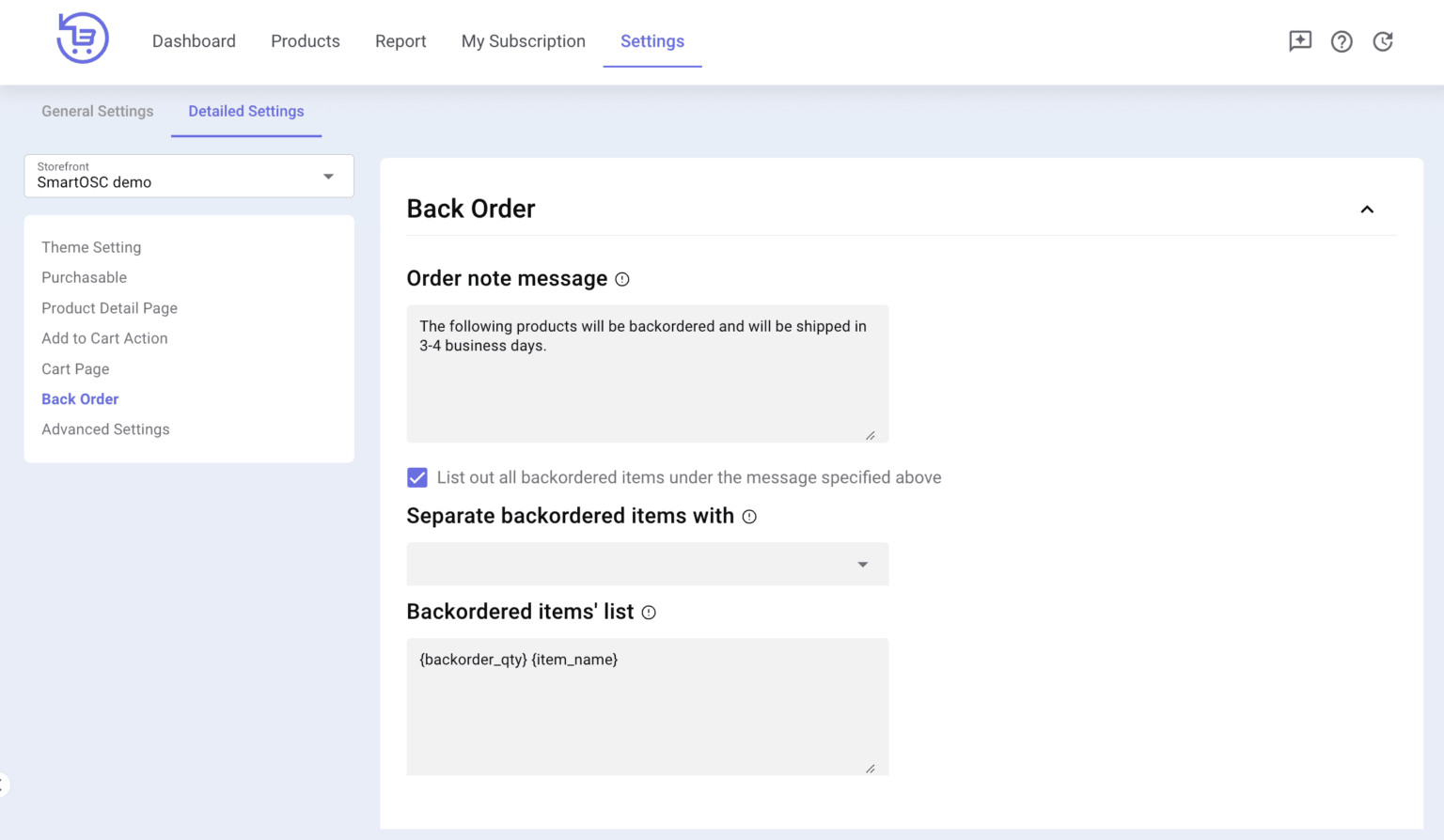Go to Product Detail Page settings

(x=109, y=308)
